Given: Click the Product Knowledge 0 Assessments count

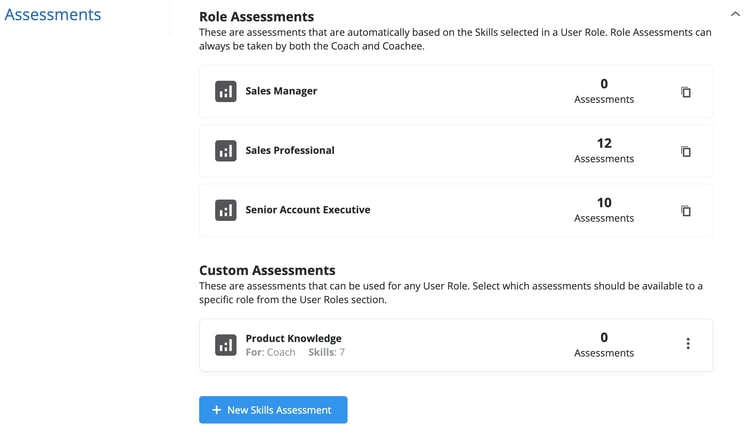Looking at the screenshot, I should pyautogui.click(x=604, y=345).
